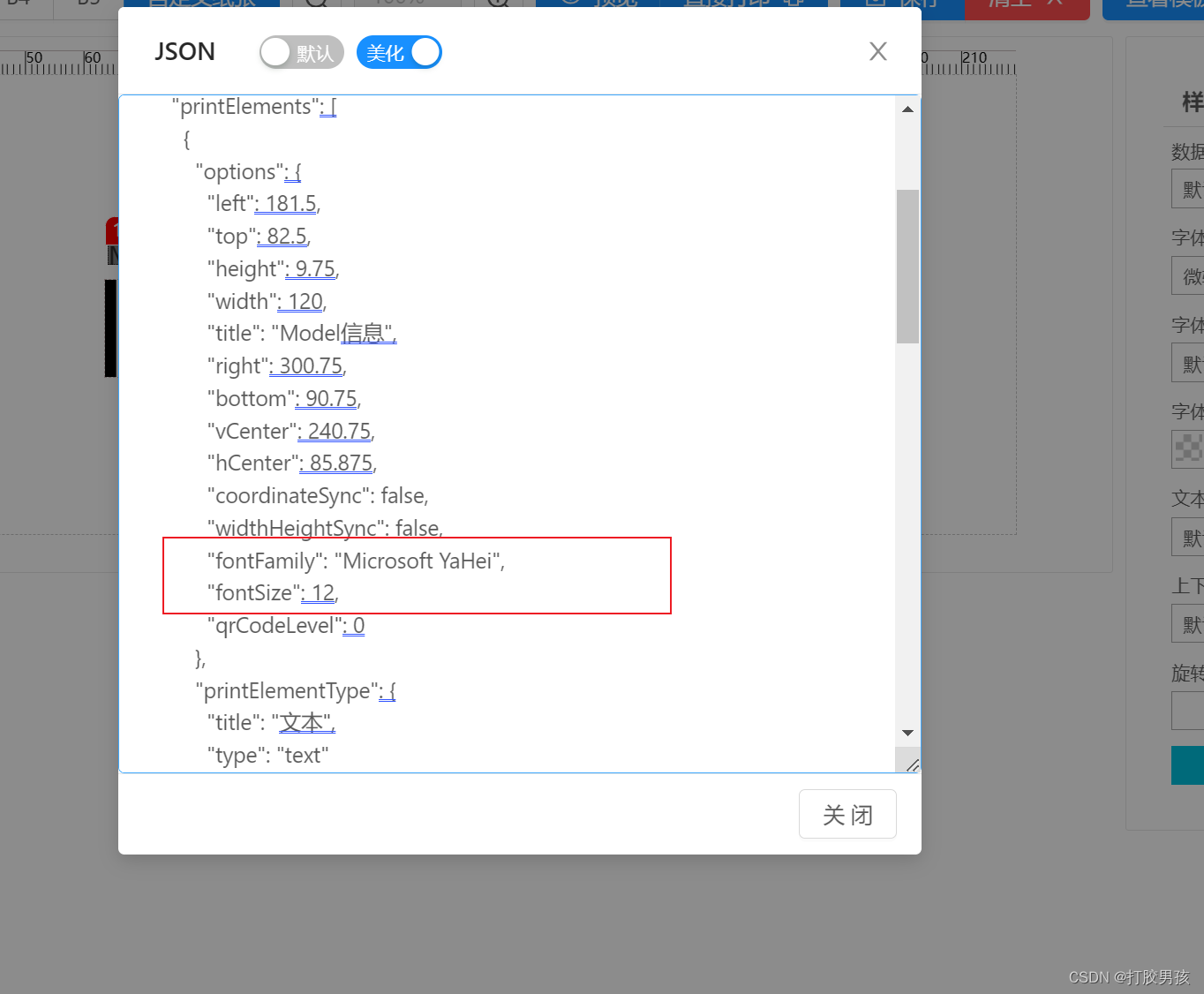
Task: Open the font dropdown showing 微 in background panel
Action: 1187,276
